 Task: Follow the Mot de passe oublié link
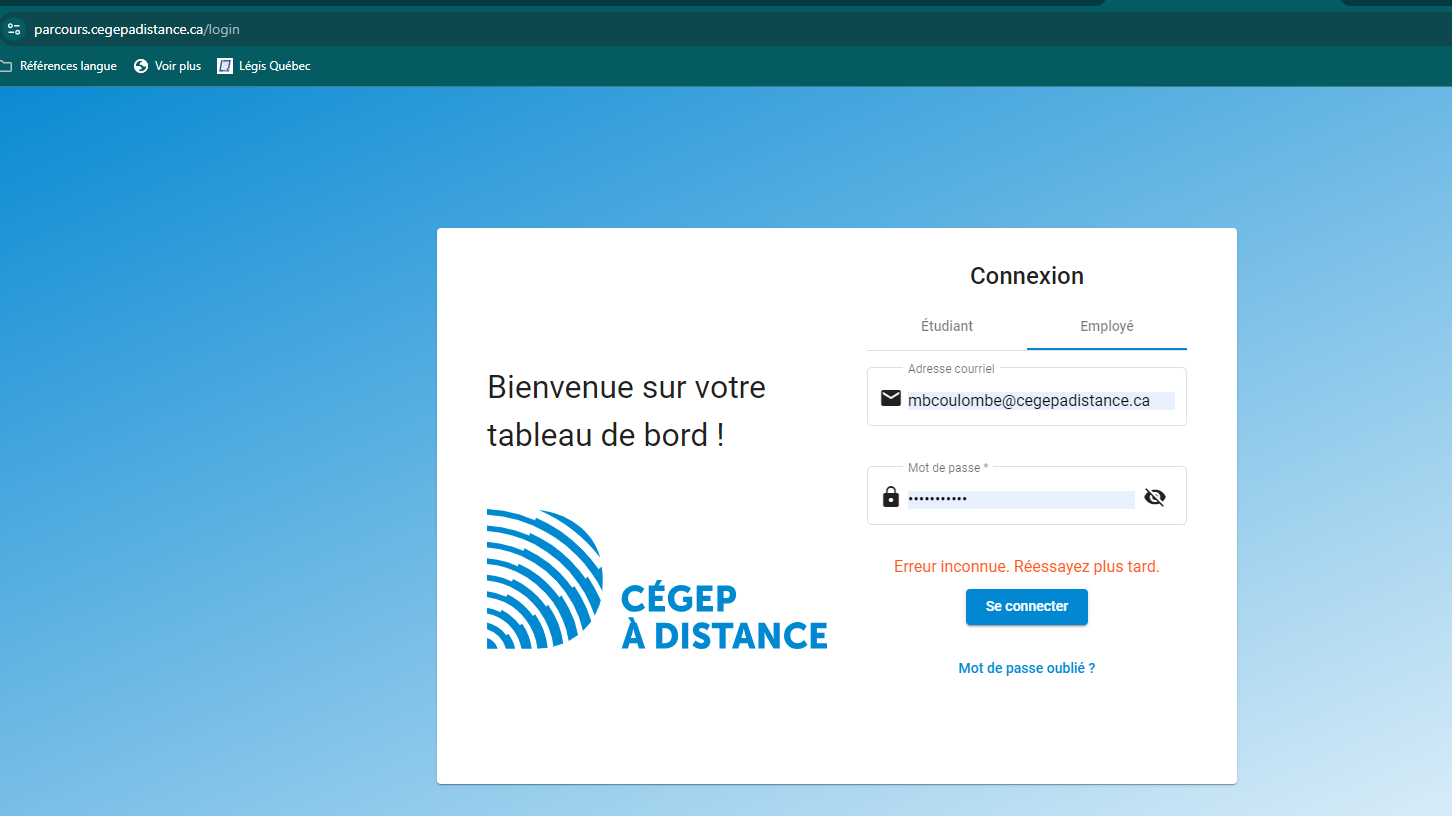click(1026, 668)
